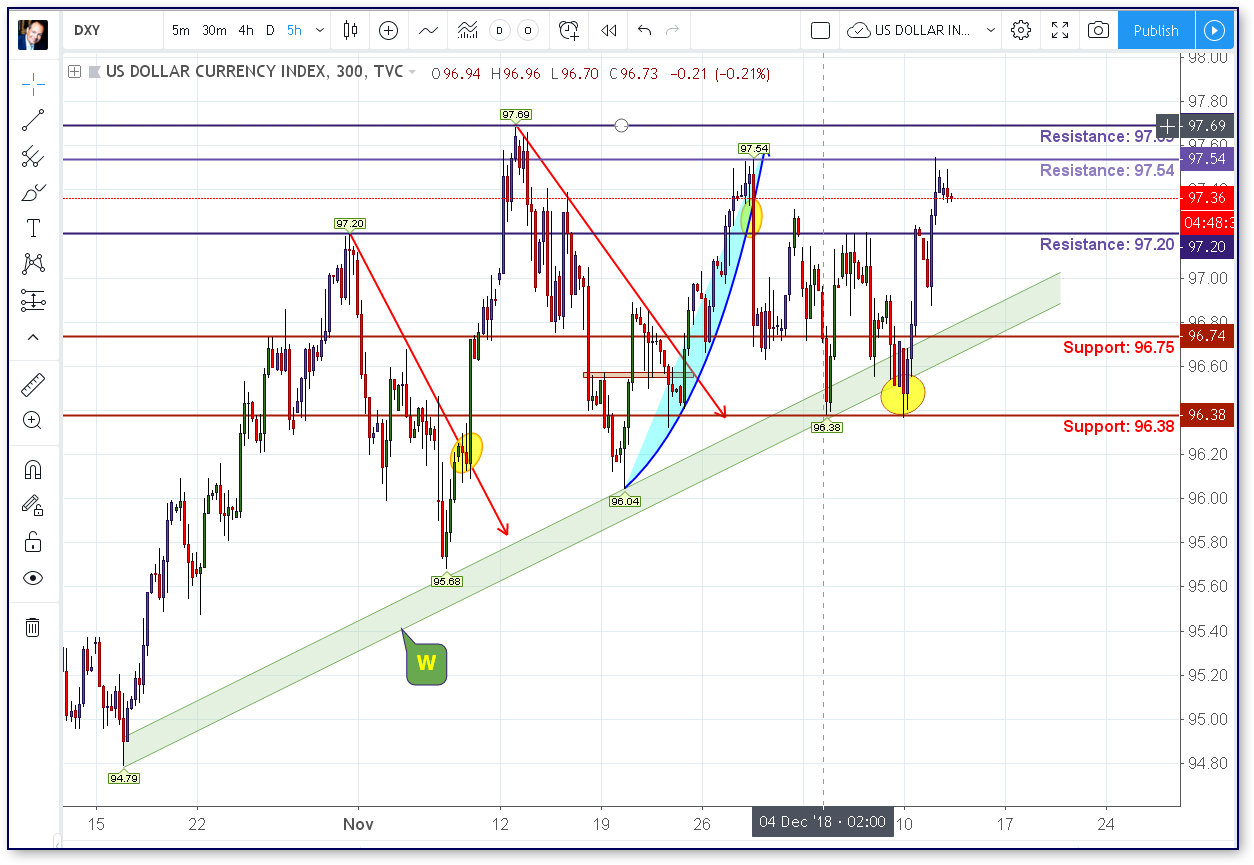Screen dimensions: 1254x865
Task: Switch to the 5m timeframe
Action: coord(180,30)
